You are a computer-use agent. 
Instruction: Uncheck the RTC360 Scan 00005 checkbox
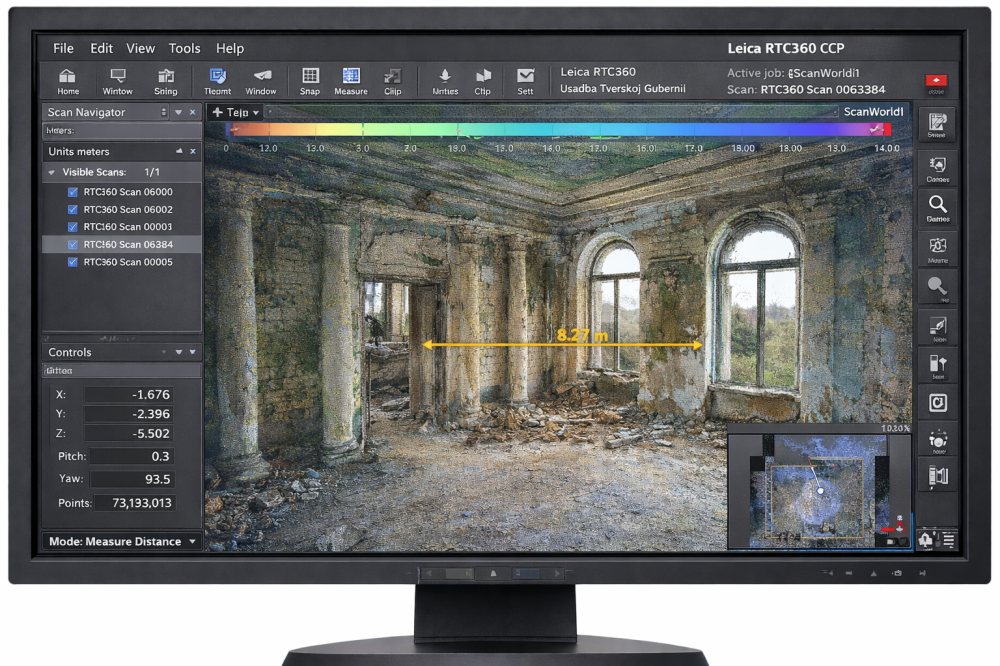point(72,262)
